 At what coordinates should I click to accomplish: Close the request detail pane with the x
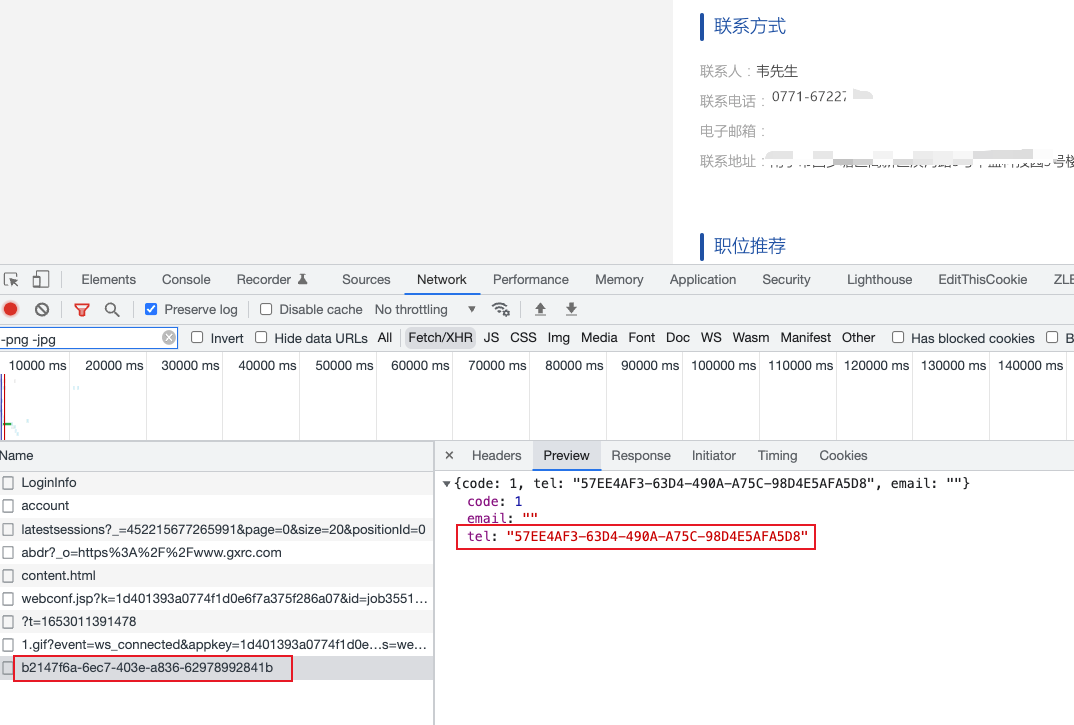point(449,456)
